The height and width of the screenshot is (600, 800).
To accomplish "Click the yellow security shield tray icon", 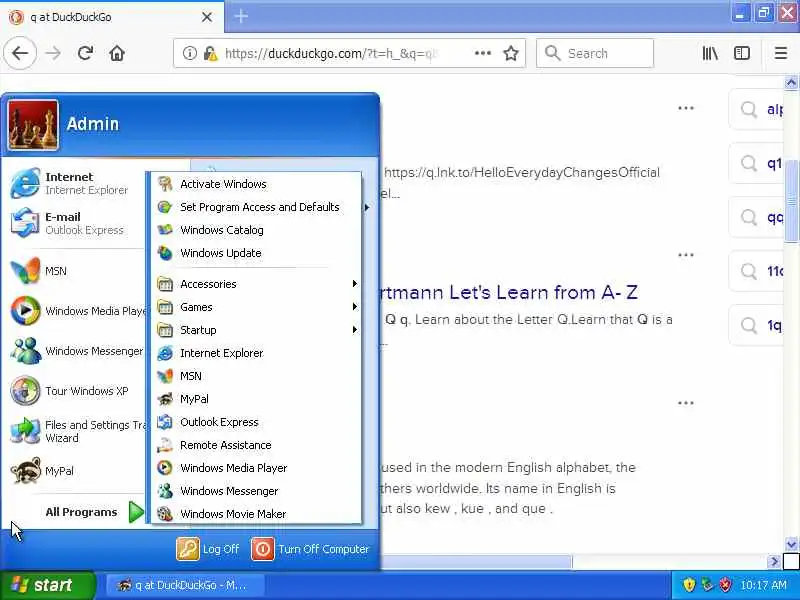I will pos(689,585).
